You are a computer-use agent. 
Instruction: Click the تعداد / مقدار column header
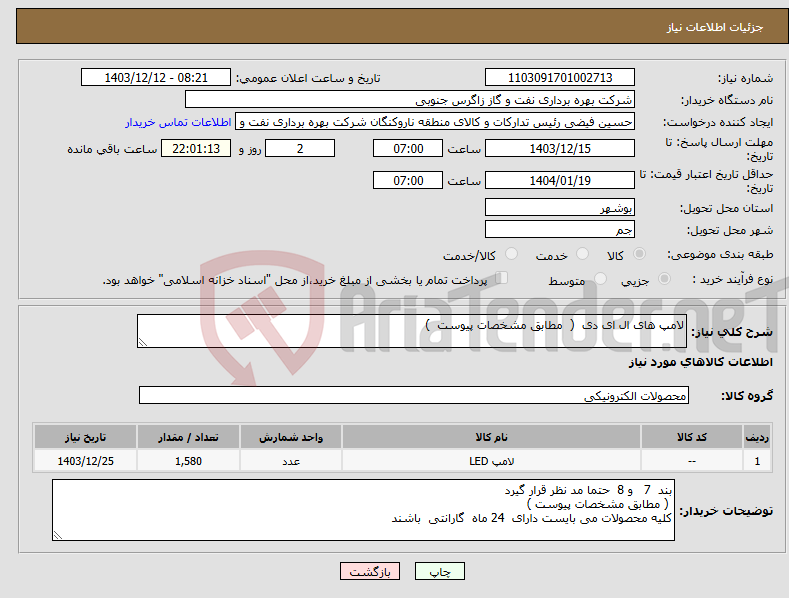(x=188, y=437)
